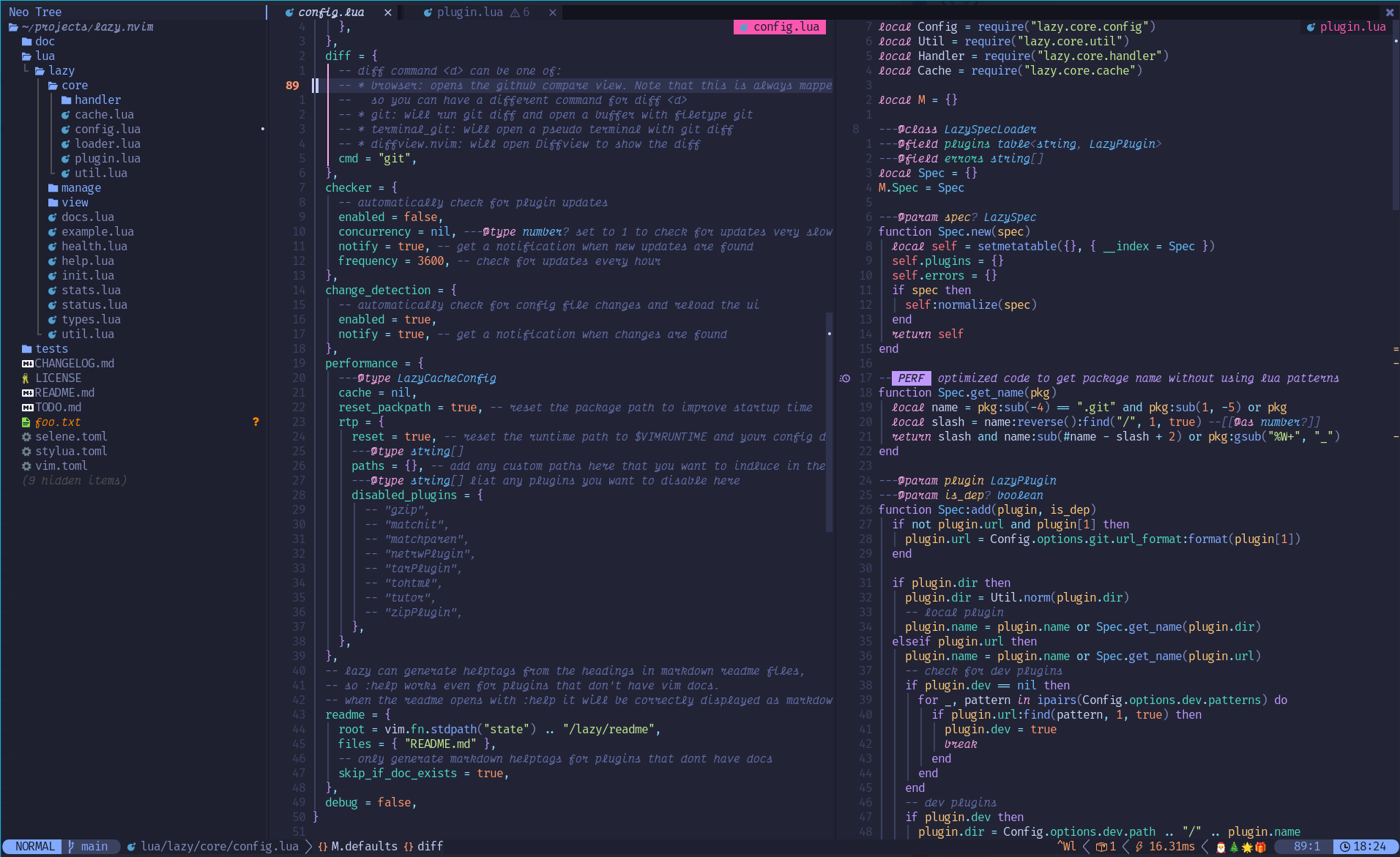This screenshot has width=1400, height=857.
Task: Click the modified dot on config.lua tree row
Action: click(x=263, y=130)
